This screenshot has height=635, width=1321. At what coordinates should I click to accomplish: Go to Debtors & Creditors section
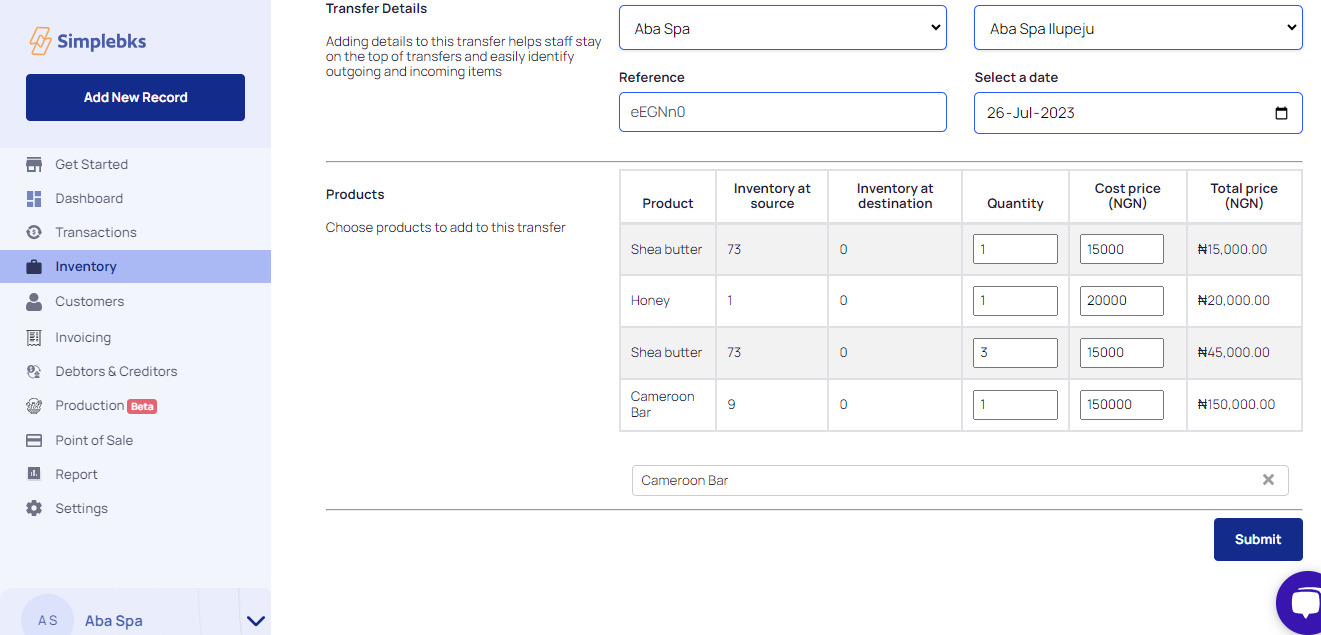tap(116, 371)
